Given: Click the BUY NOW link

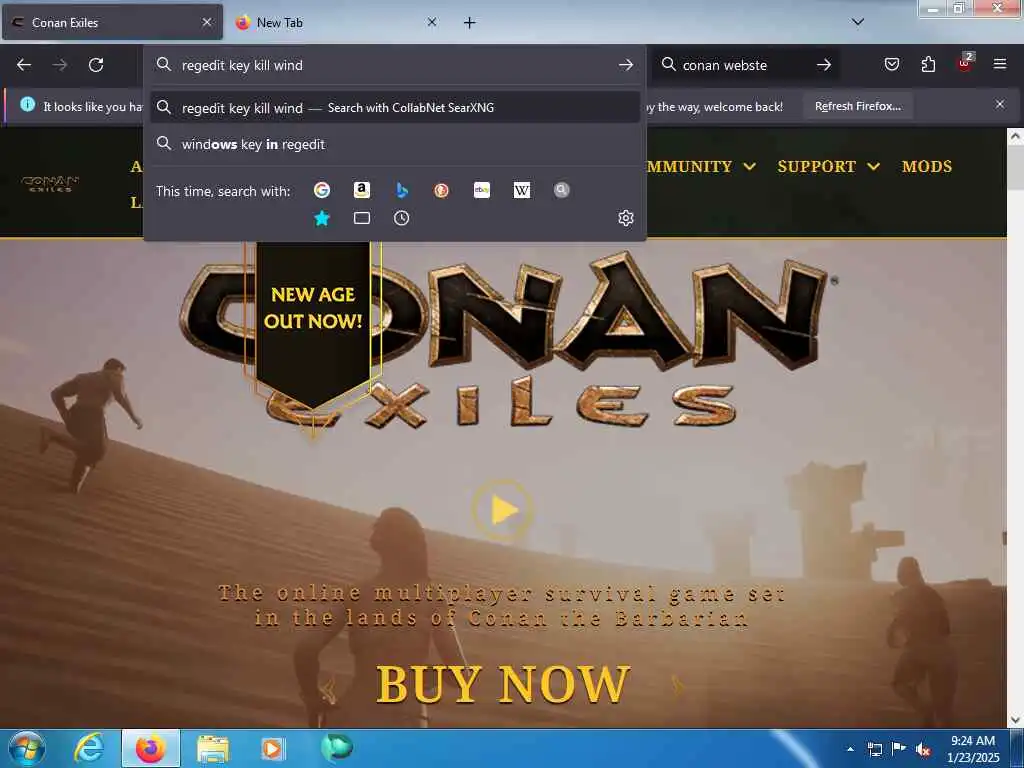Looking at the screenshot, I should [503, 684].
